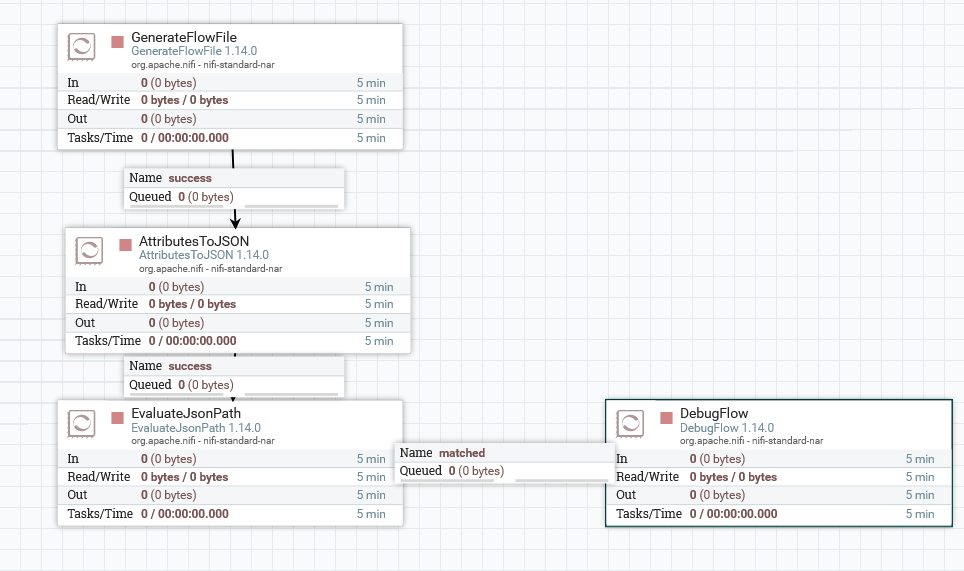Click DebugFlow's In stats row
The height and width of the screenshot is (571, 964).
(x=779, y=459)
